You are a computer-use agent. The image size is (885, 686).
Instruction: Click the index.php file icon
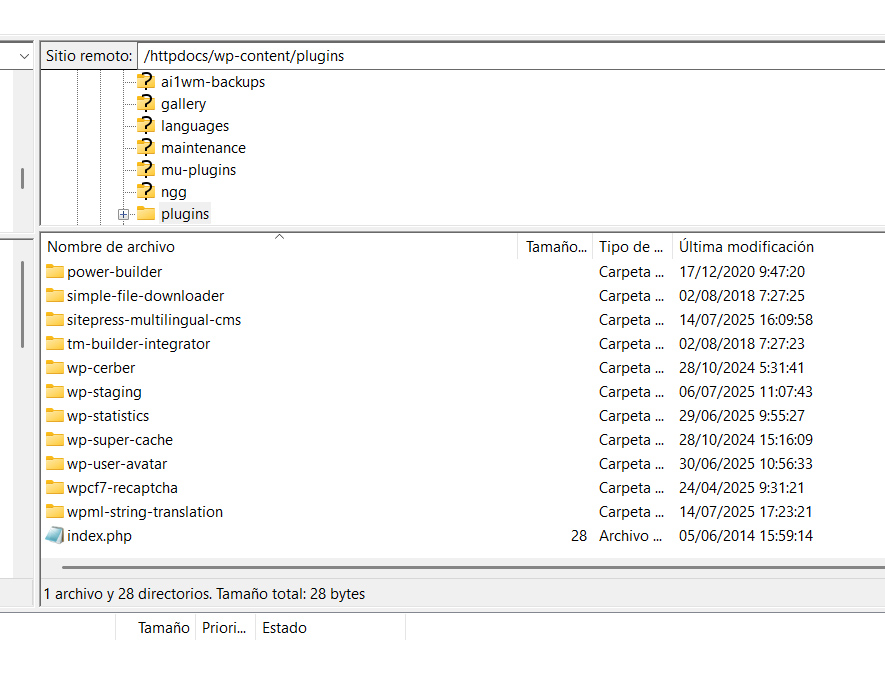pyautogui.click(x=55, y=535)
